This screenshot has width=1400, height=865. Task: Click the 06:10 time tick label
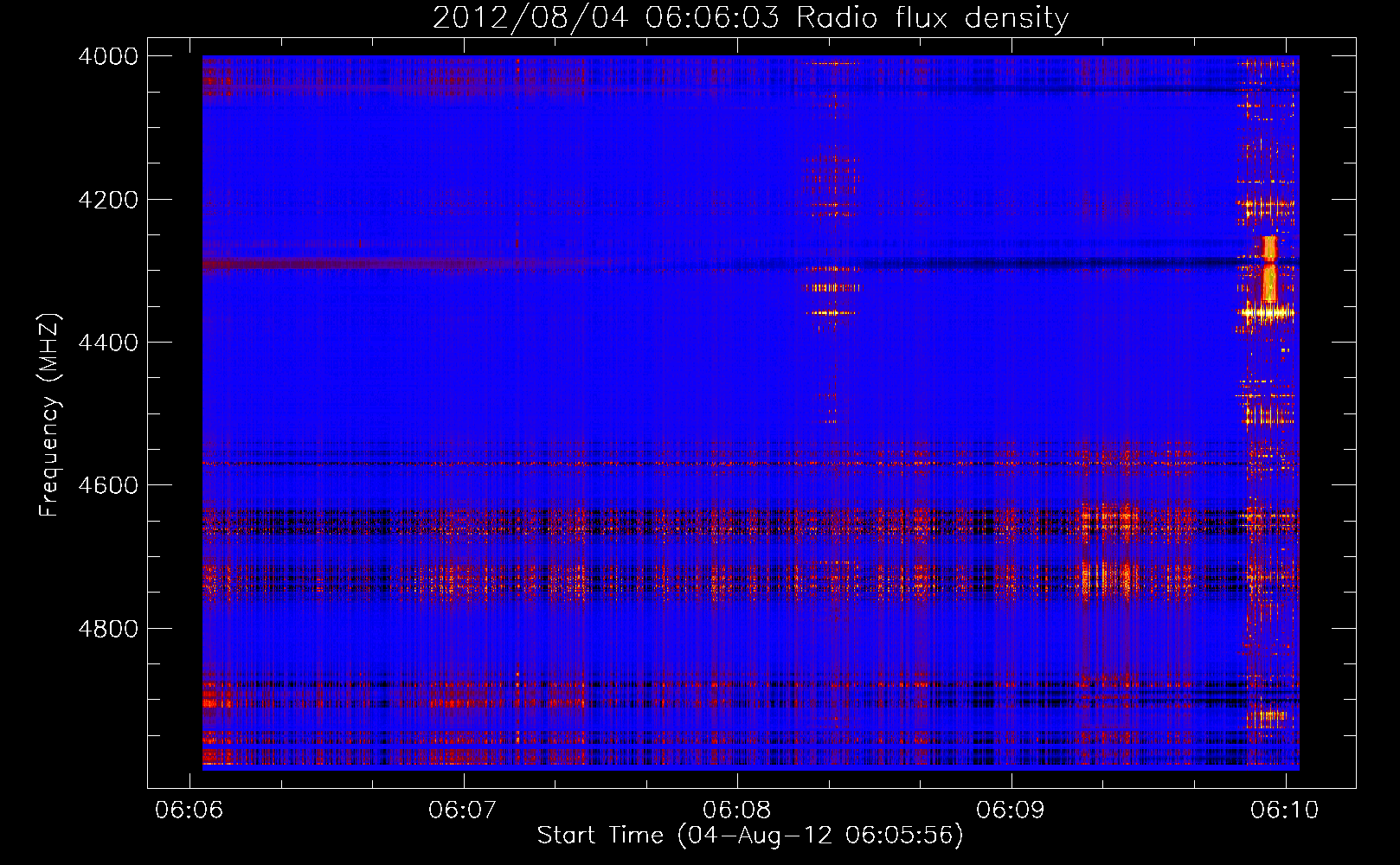pyautogui.click(x=1285, y=810)
